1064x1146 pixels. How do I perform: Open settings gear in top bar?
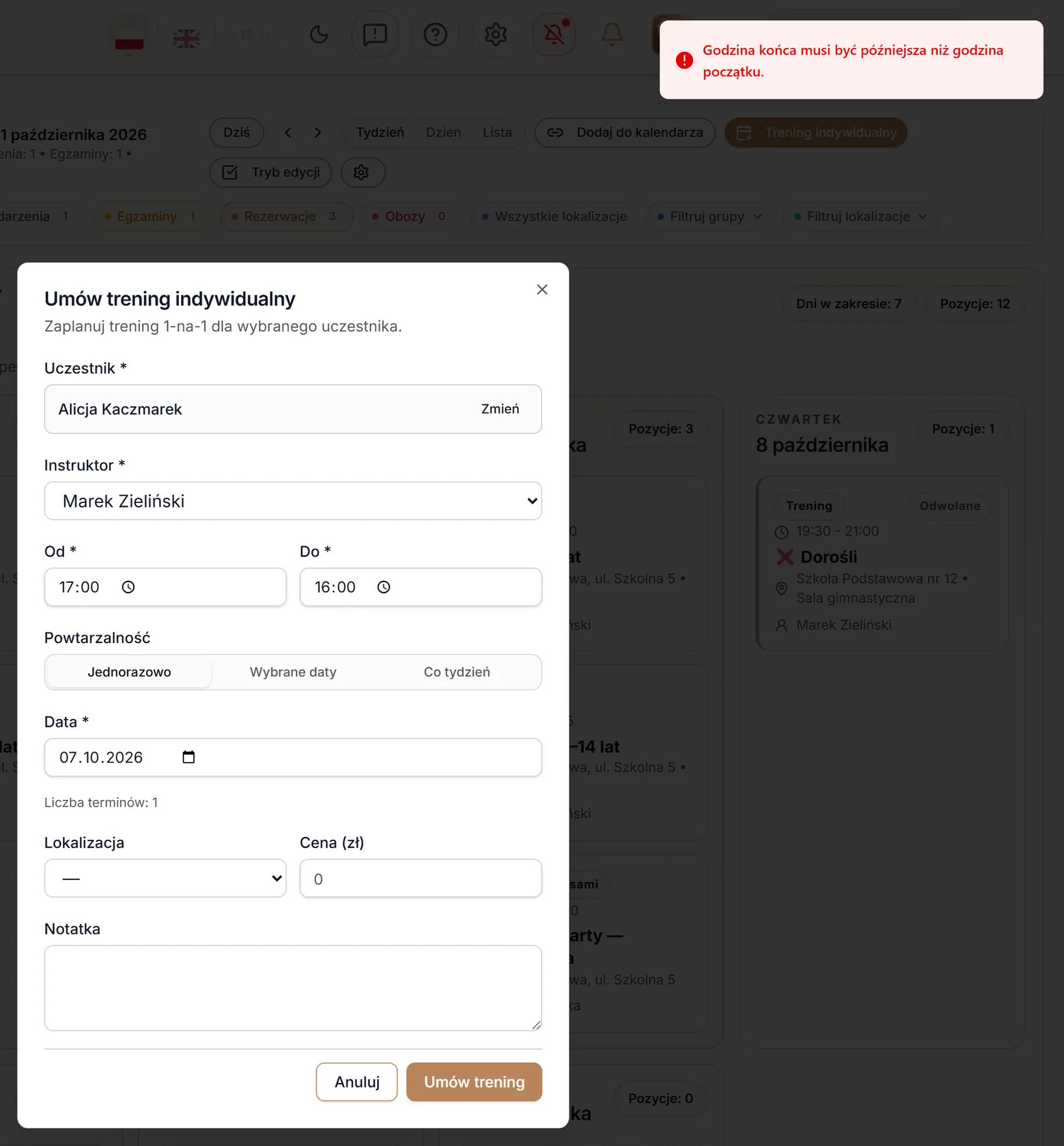(495, 34)
